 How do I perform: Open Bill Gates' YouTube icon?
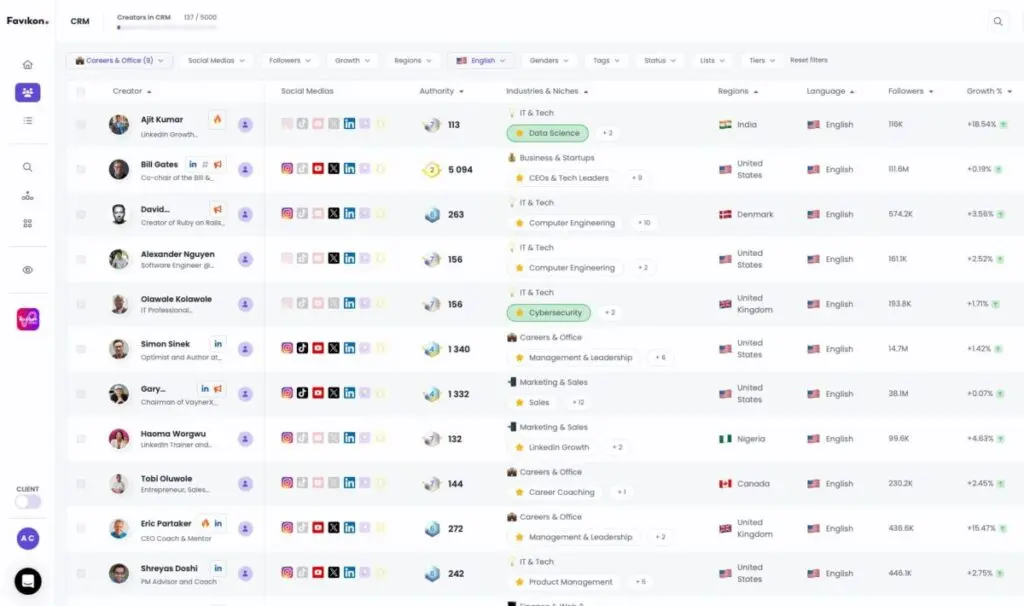point(318,169)
